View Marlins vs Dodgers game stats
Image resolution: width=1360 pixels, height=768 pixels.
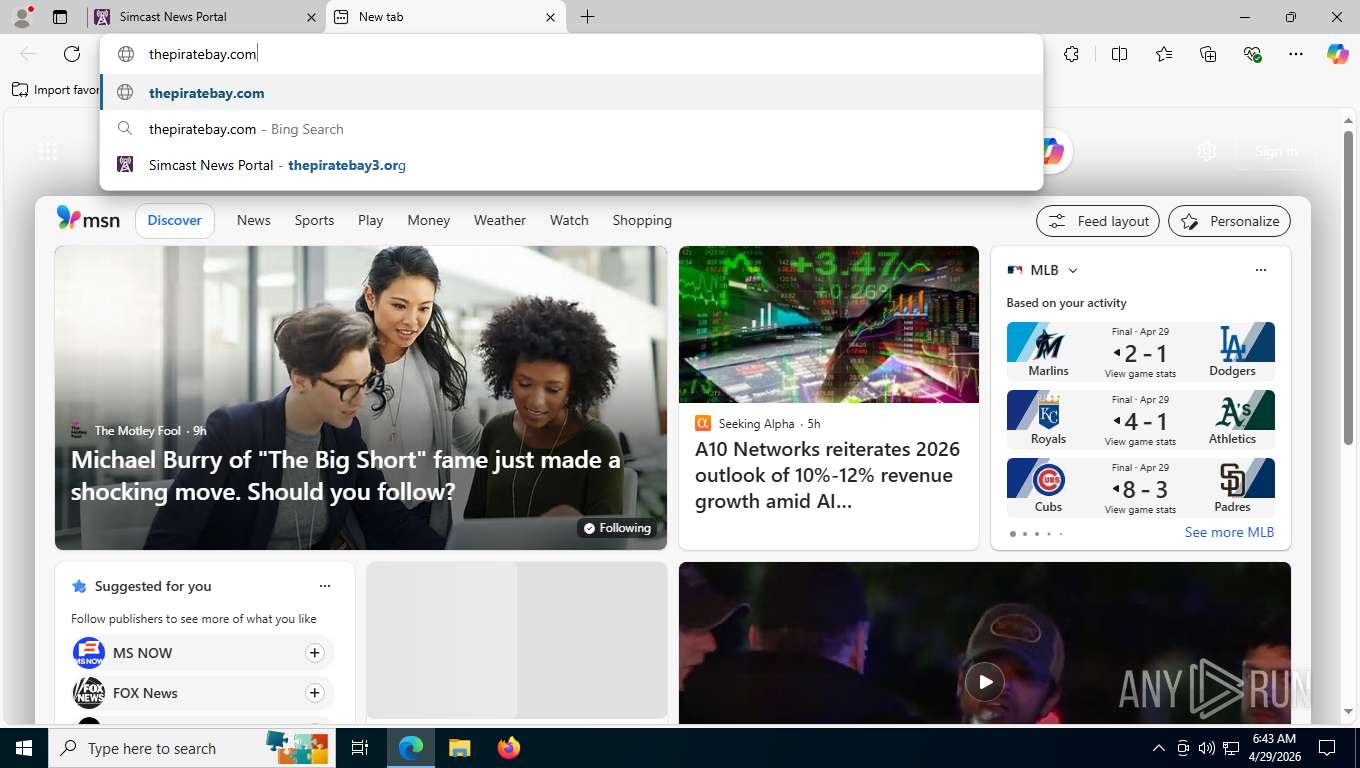(x=1140, y=374)
